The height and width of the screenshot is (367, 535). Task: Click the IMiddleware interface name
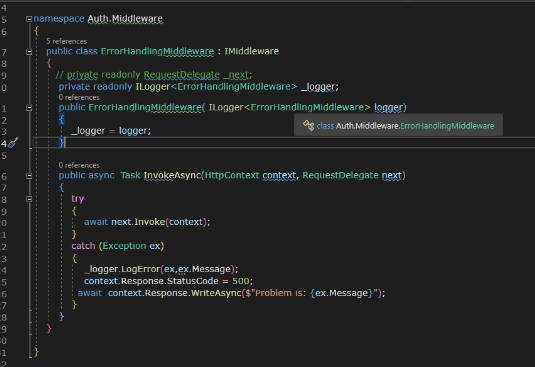251,51
